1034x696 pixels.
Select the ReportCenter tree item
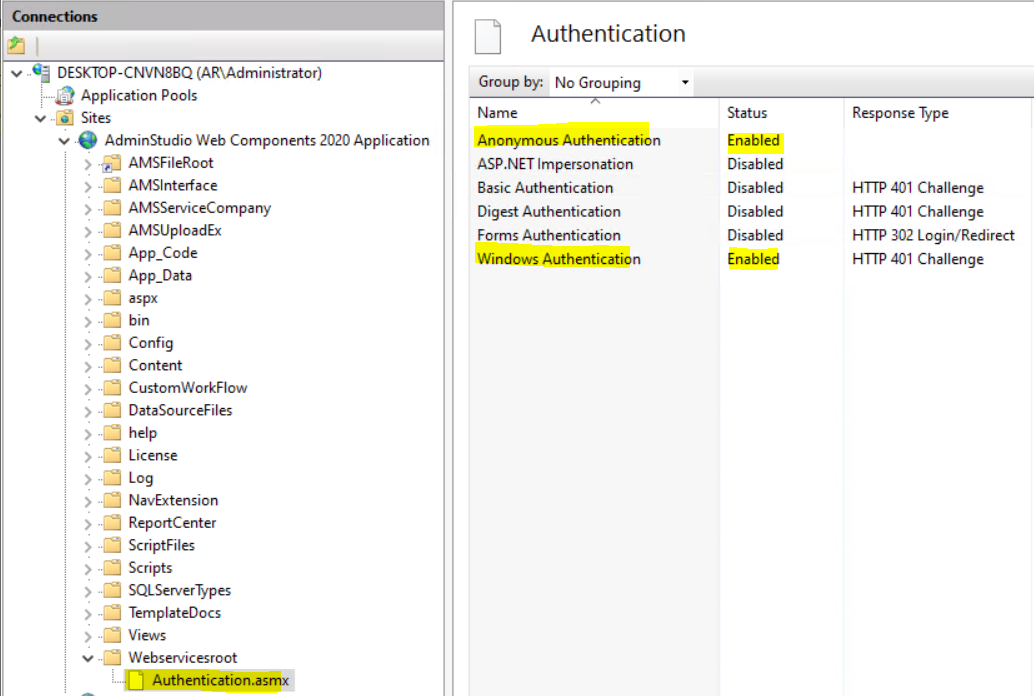point(172,523)
